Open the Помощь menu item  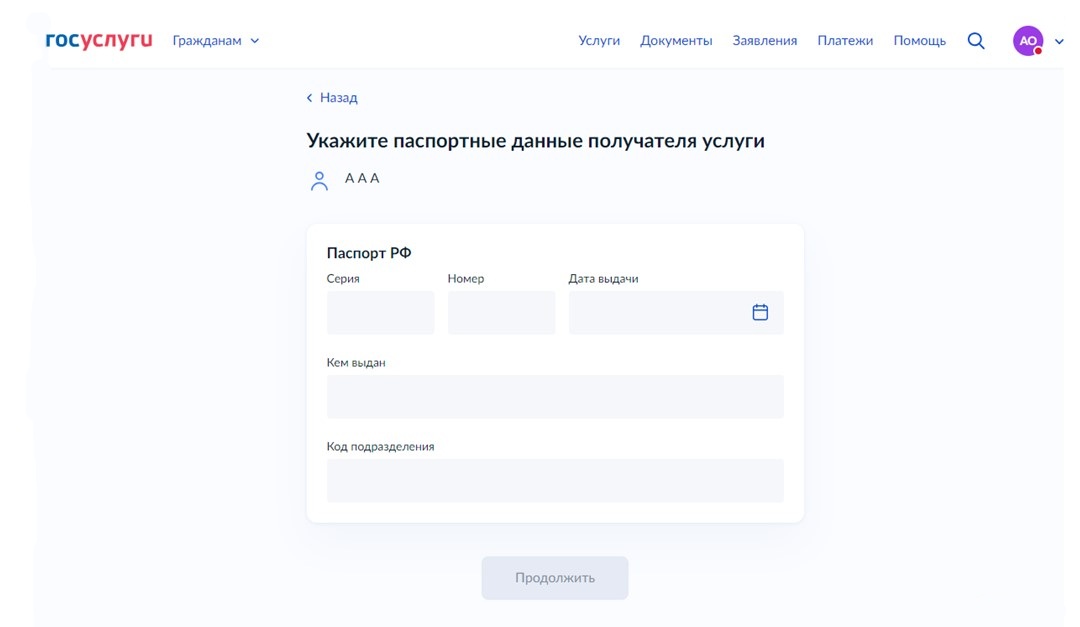pyautogui.click(x=920, y=41)
